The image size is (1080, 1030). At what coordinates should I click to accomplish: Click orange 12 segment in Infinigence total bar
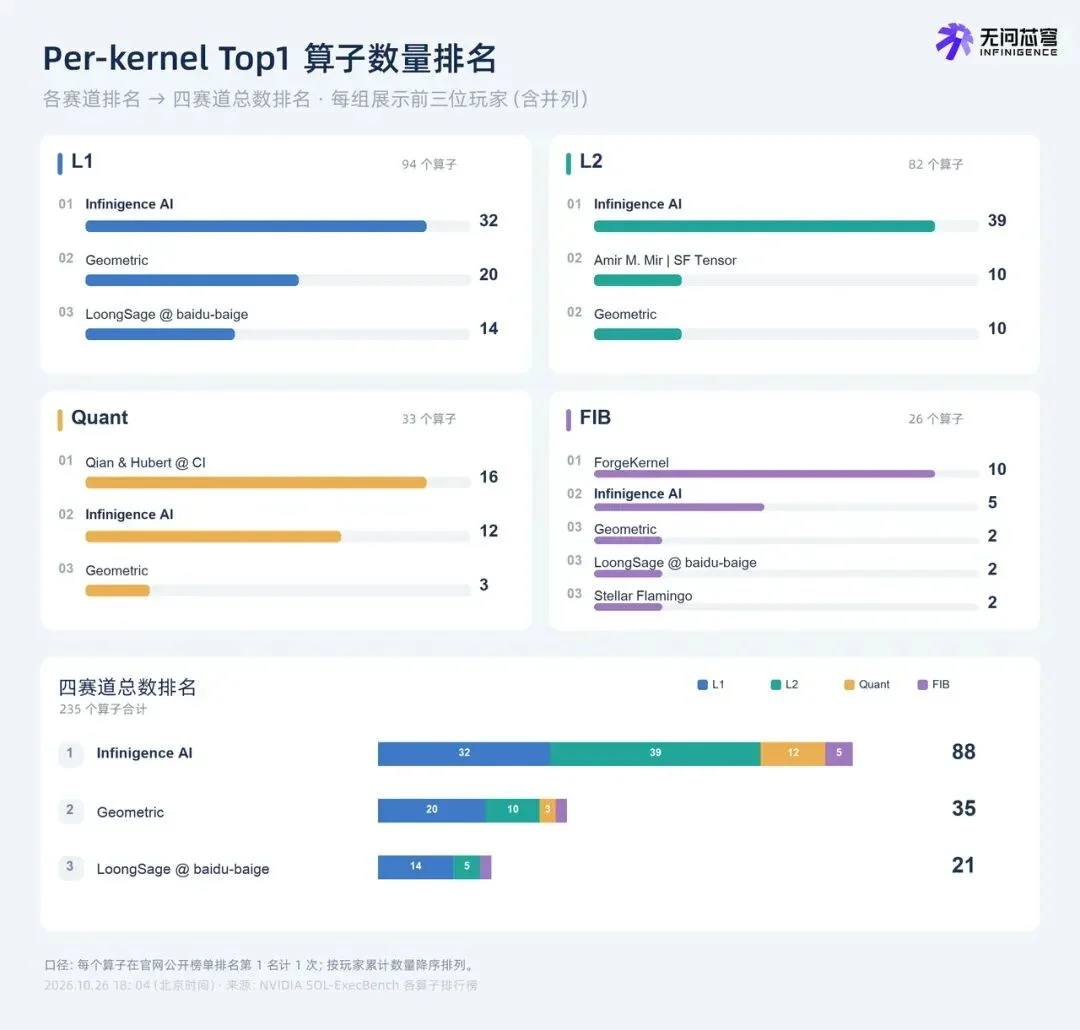click(793, 753)
